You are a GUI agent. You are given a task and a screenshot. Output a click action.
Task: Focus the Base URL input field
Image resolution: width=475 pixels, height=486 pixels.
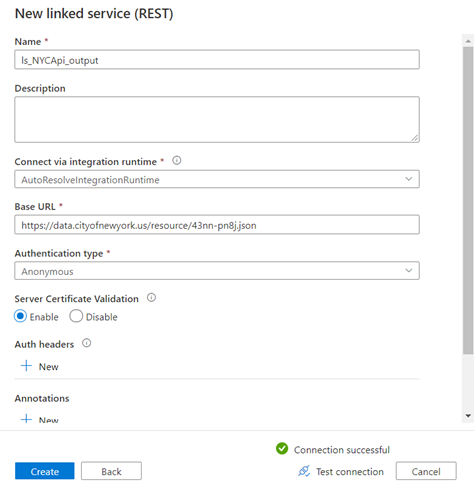pyautogui.click(x=217, y=225)
